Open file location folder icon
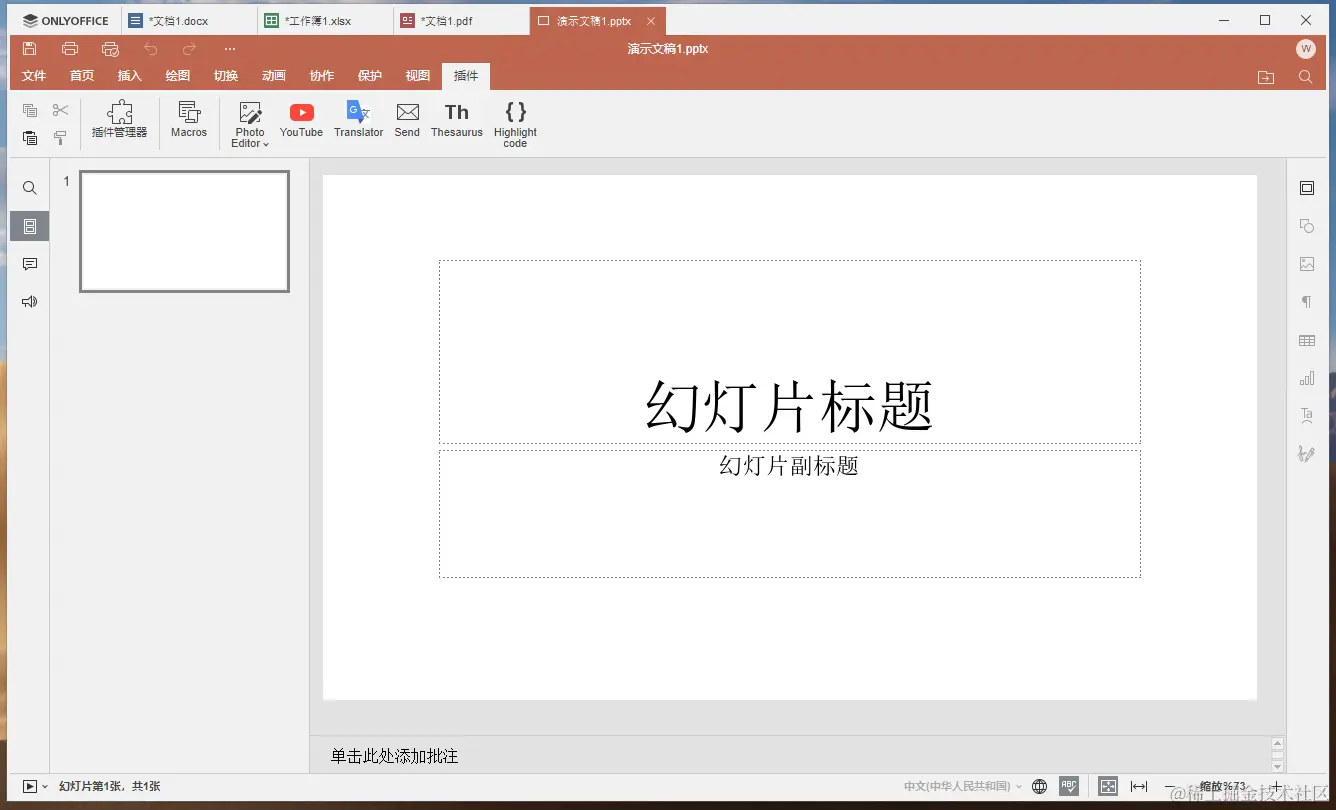This screenshot has height=810, width=1336. (x=1266, y=76)
